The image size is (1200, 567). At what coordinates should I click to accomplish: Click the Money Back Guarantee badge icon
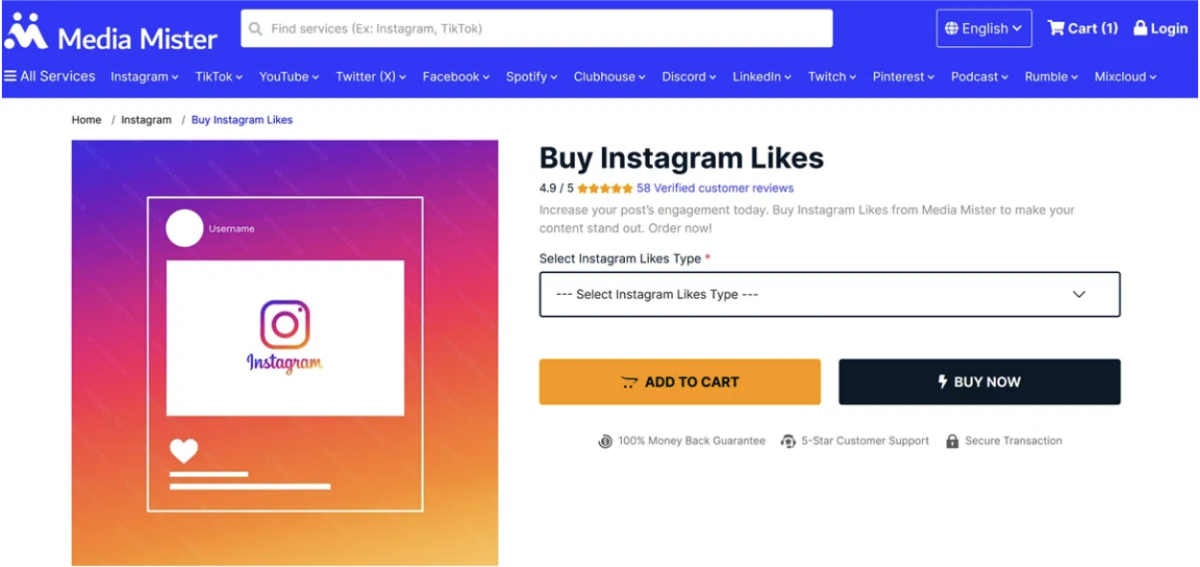pyautogui.click(x=605, y=441)
